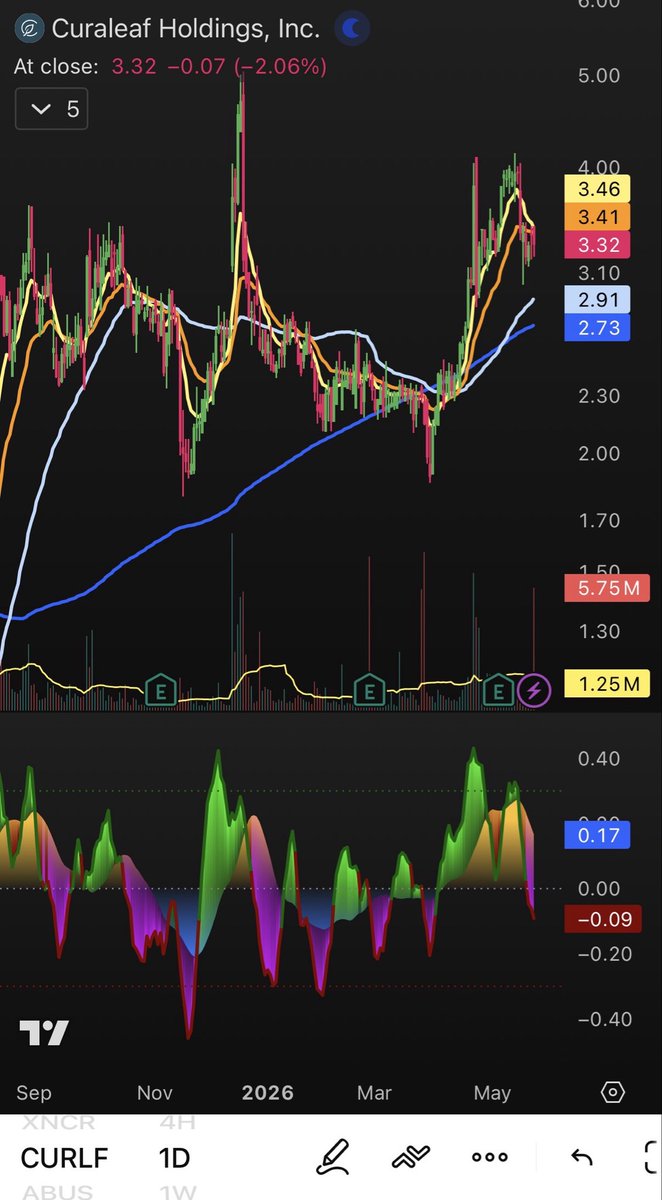
Task: Click the 5.00 price axis label
Action: pos(599,76)
